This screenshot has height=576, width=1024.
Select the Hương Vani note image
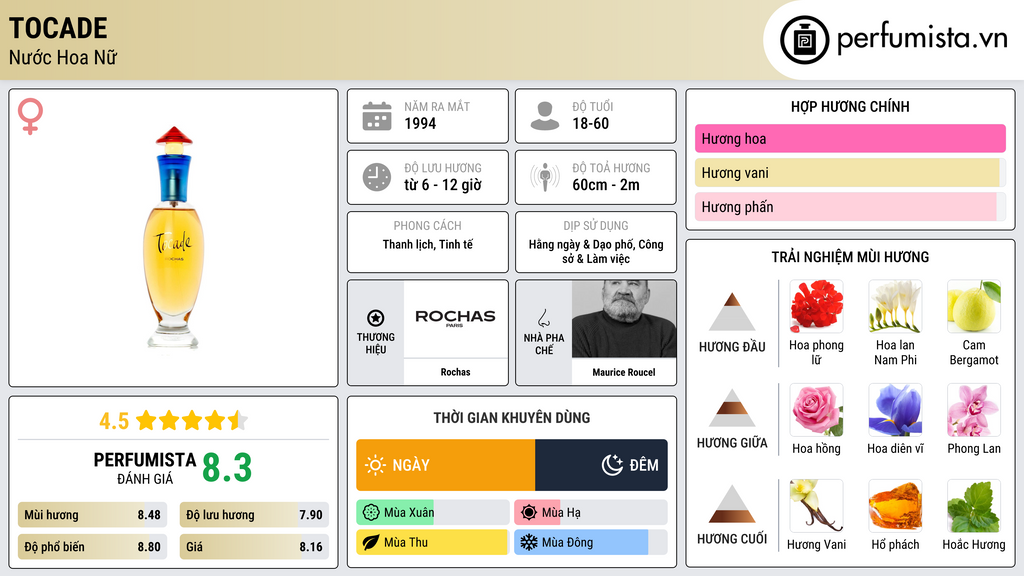(816, 506)
